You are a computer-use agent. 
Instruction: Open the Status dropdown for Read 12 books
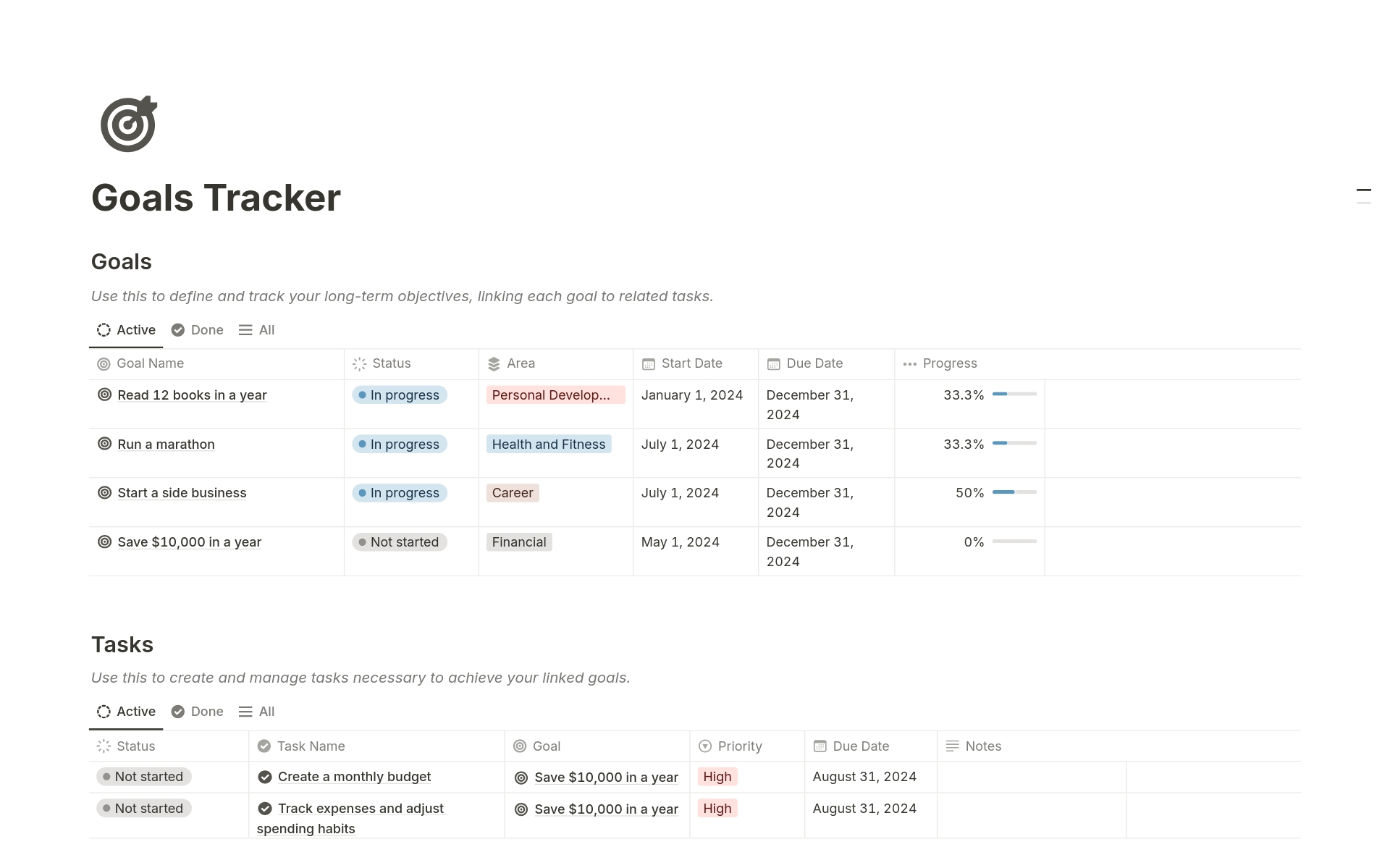400,395
